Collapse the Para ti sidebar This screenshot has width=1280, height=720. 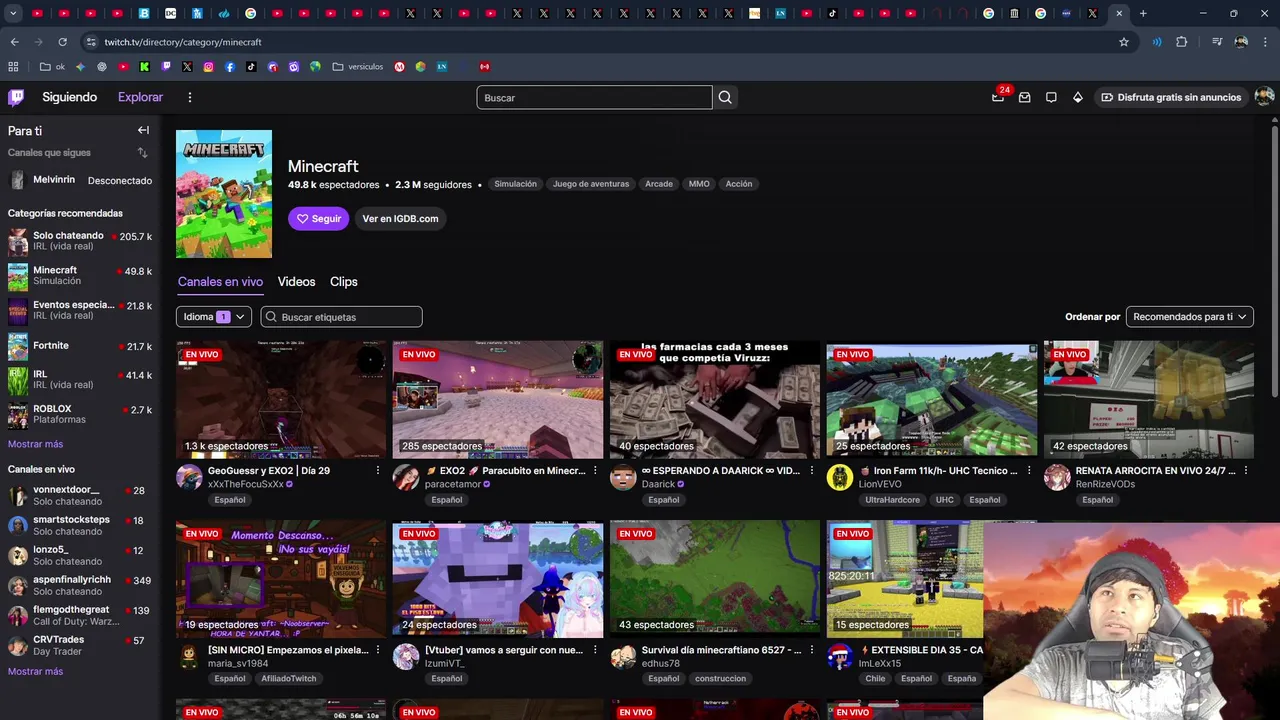click(143, 130)
